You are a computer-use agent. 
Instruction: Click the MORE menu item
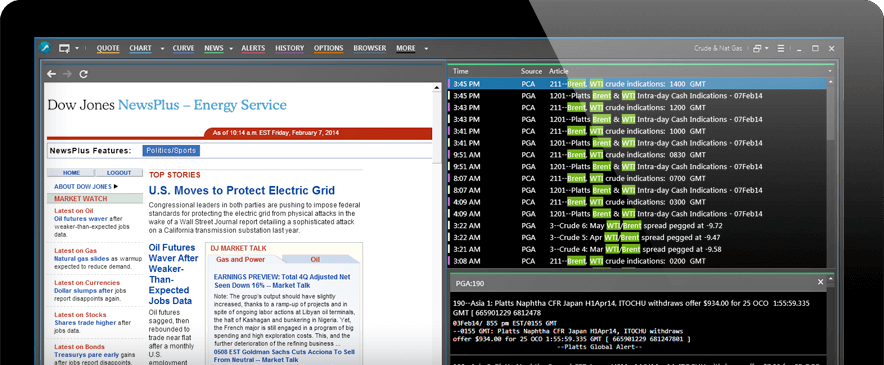point(406,49)
